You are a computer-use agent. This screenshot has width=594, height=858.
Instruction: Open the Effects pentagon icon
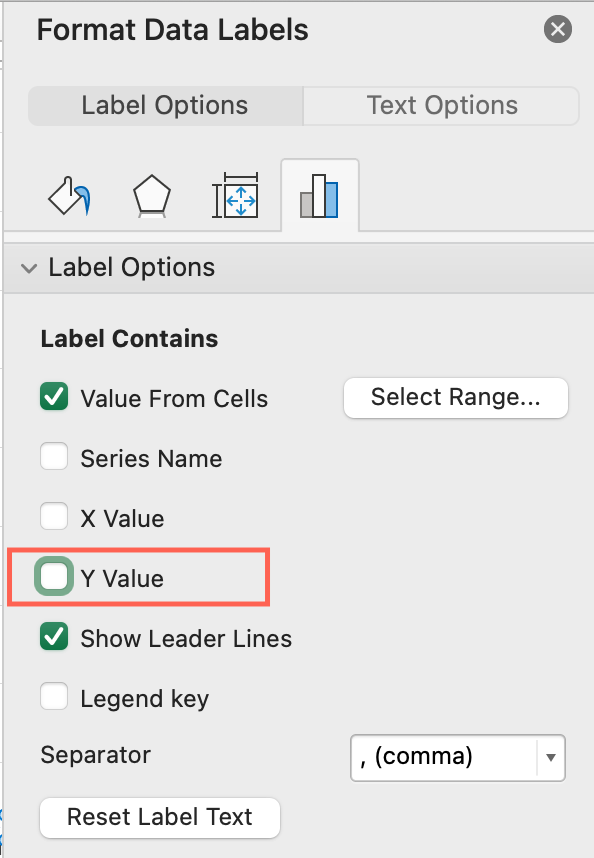(152, 196)
